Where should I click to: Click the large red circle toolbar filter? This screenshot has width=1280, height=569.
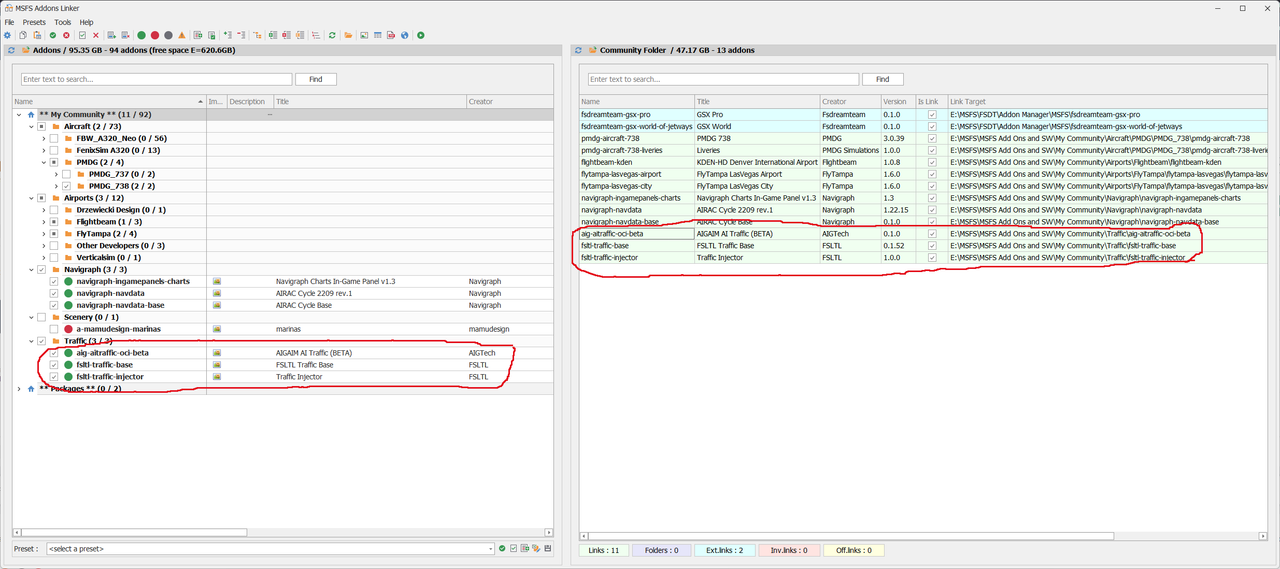click(155, 35)
